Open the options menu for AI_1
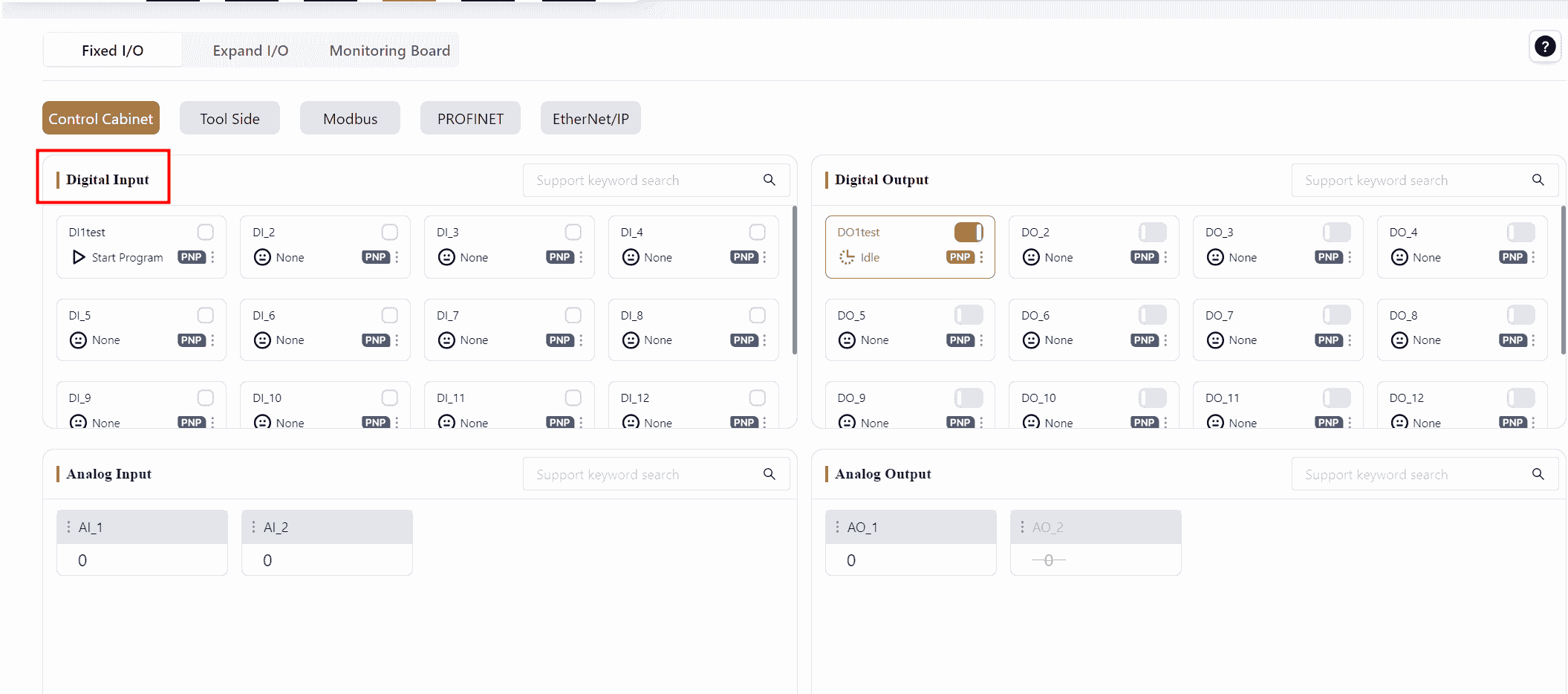This screenshot has width=1568, height=694. click(x=68, y=527)
